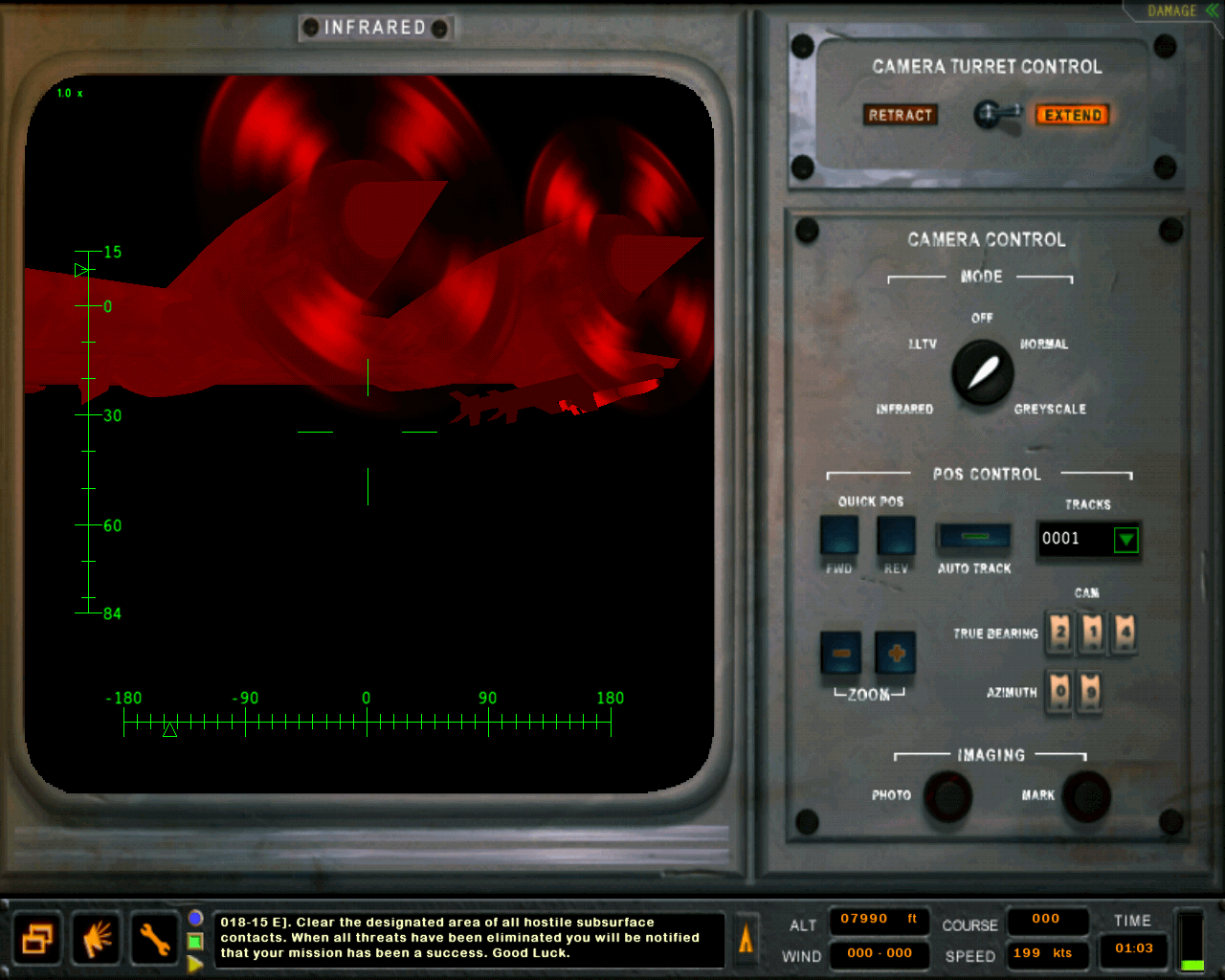The image size is (1225, 980).
Task: Click azimuth ones digit wheel 9
Action: tap(1091, 691)
